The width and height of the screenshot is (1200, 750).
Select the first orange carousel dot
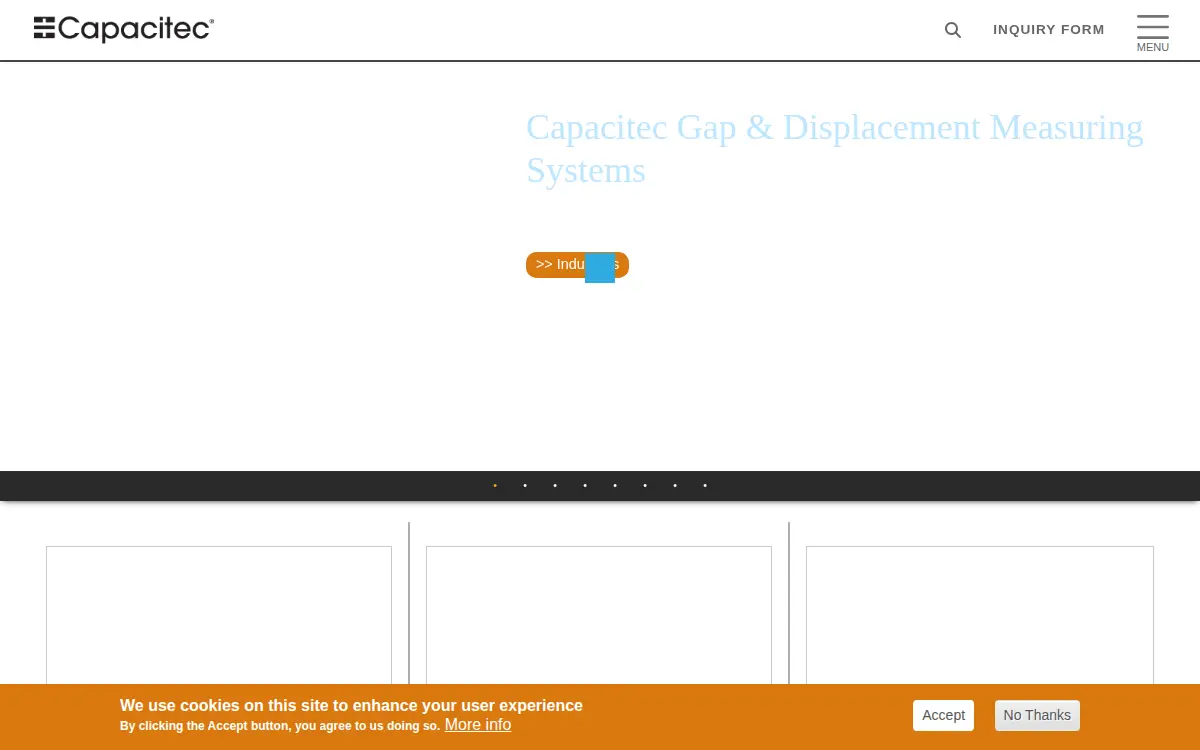point(495,486)
